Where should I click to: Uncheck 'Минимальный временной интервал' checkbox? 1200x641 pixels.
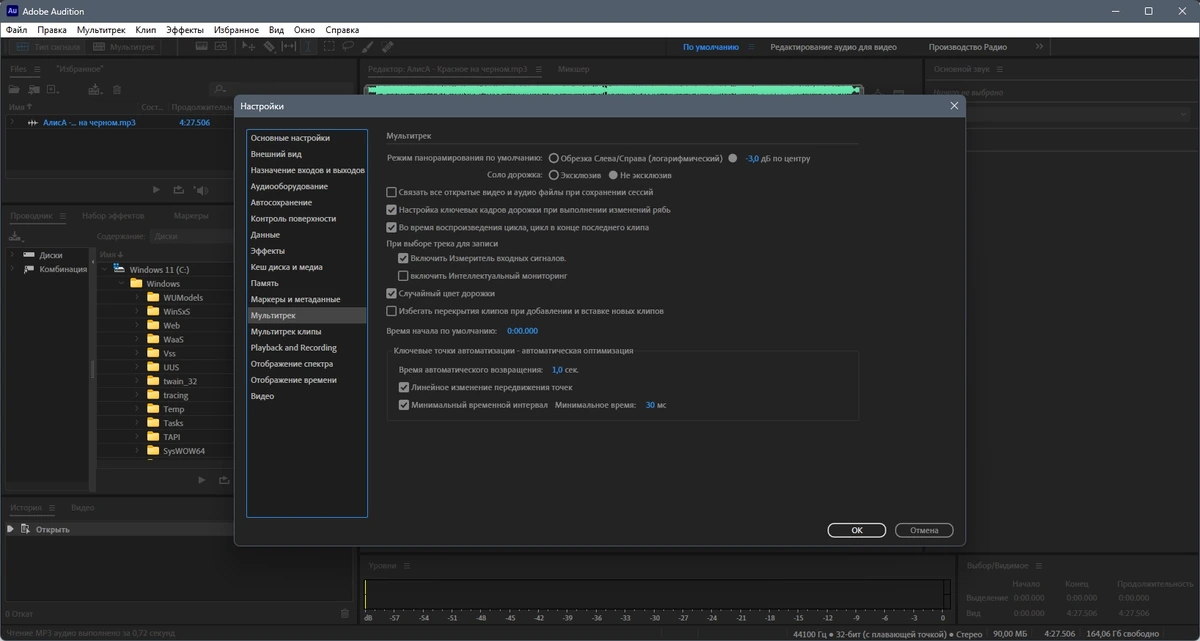click(404, 405)
